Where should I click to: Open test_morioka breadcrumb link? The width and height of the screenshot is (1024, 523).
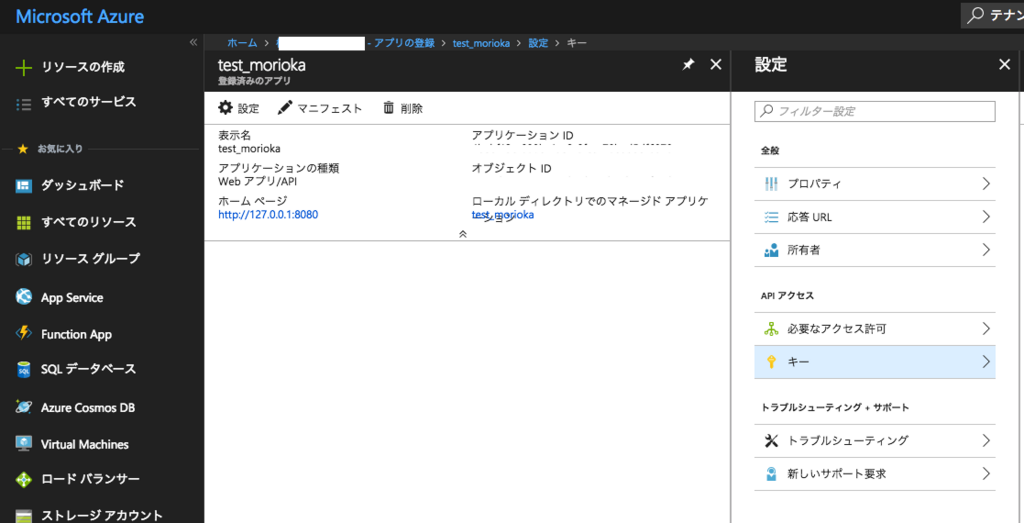(x=480, y=42)
